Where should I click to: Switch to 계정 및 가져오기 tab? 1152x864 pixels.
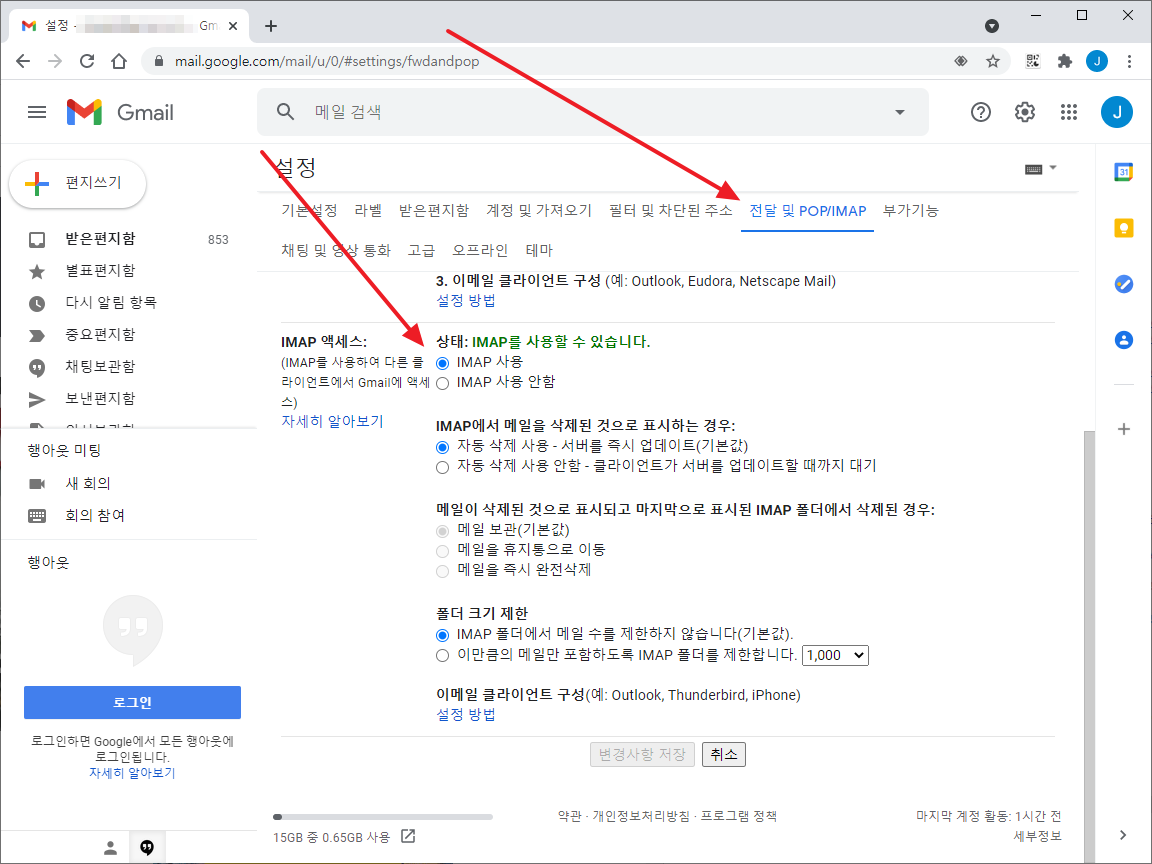click(x=539, y=211)
